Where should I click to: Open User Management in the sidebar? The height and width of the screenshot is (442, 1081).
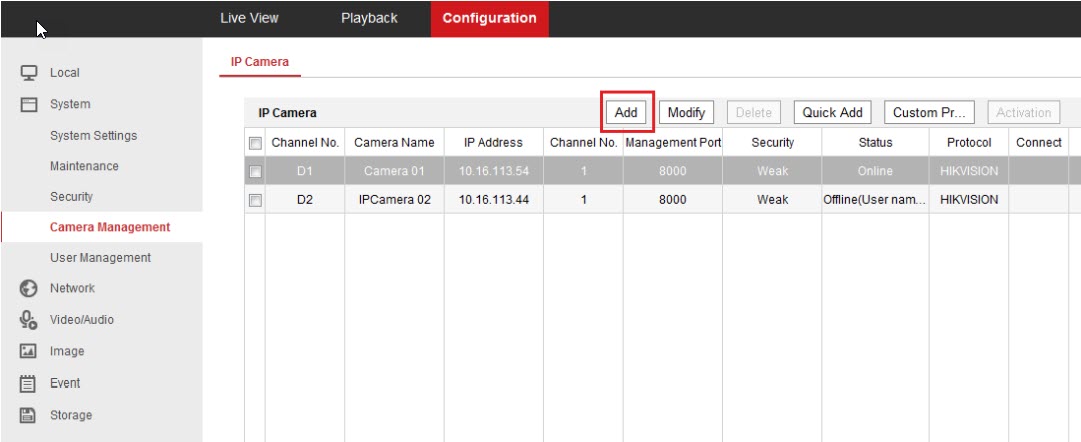click(x=100, y=258)
